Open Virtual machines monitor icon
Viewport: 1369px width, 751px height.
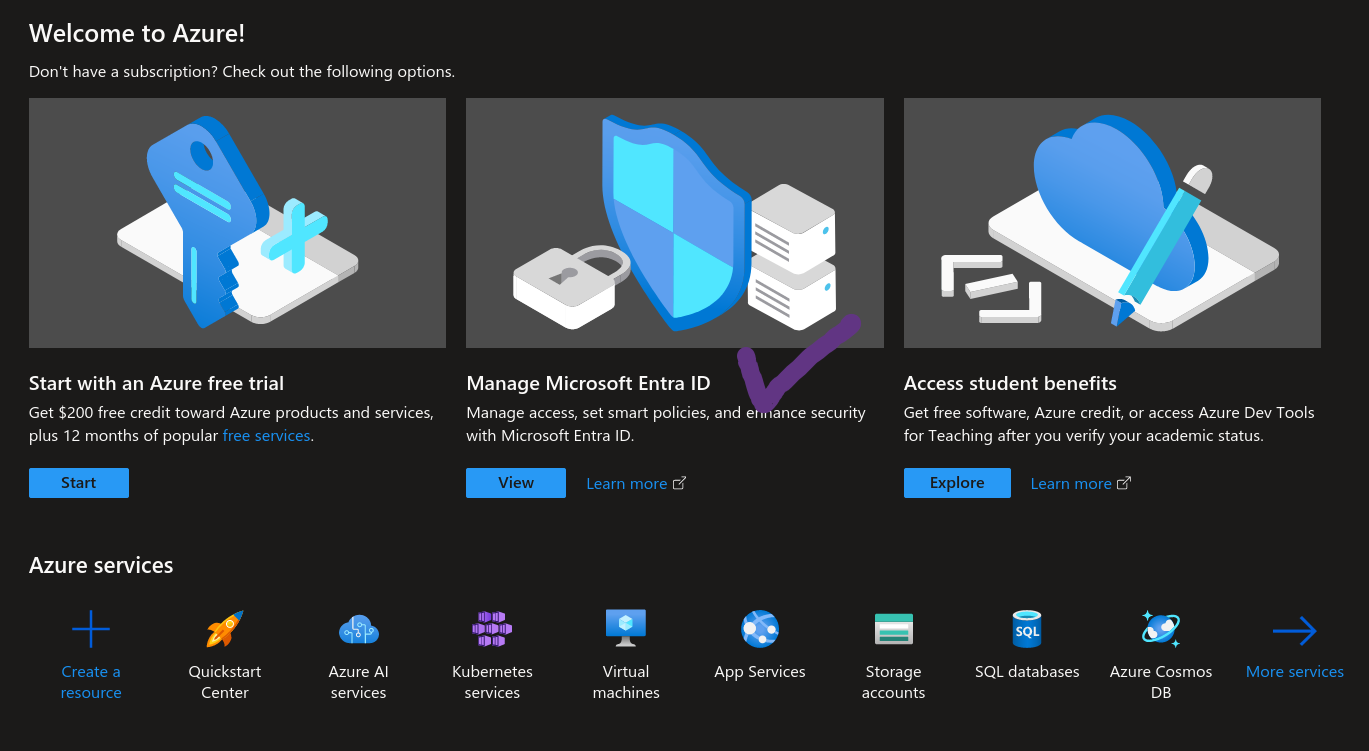pyautogui.click(x=626, y=628)
